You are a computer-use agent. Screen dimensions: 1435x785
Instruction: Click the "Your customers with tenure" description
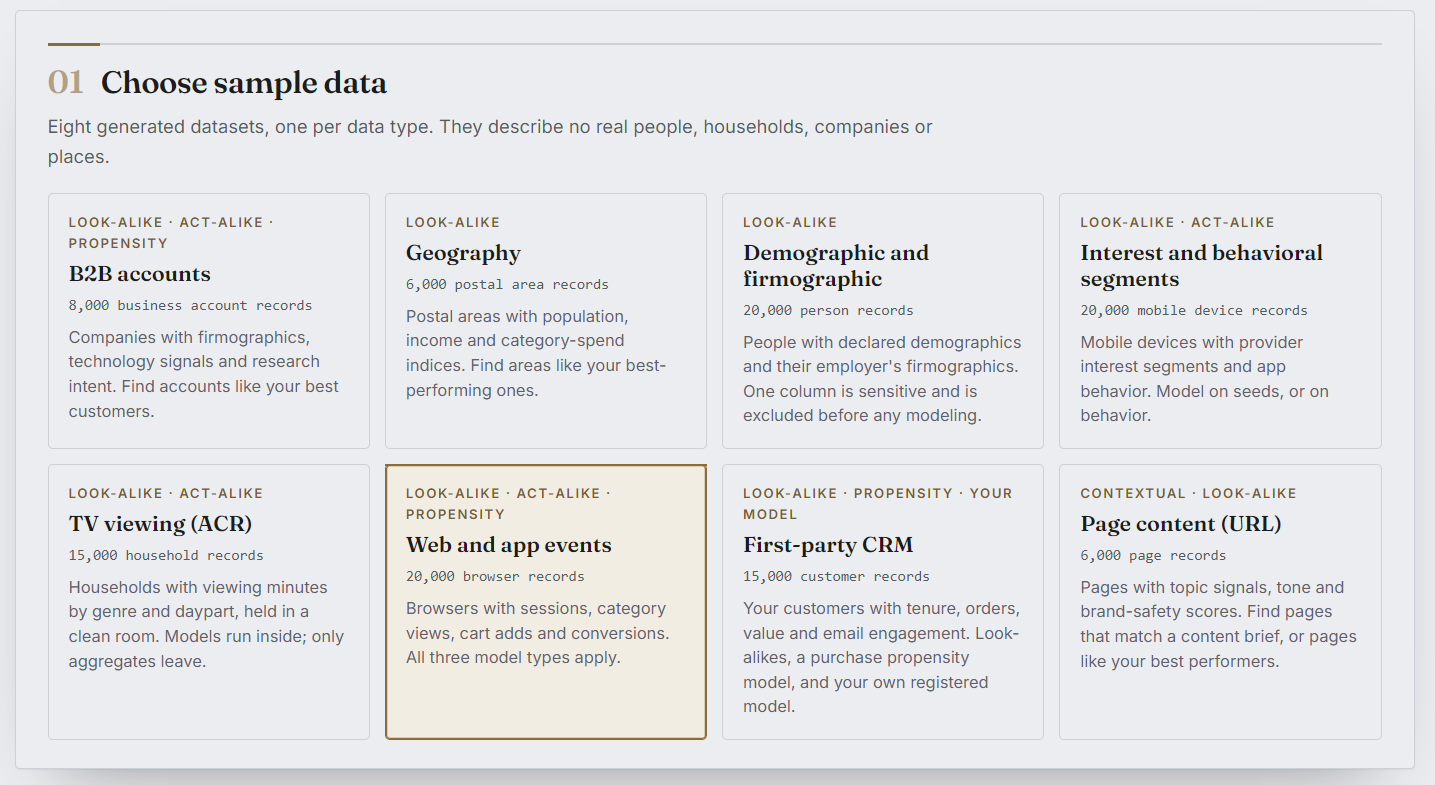coord(881,657)
